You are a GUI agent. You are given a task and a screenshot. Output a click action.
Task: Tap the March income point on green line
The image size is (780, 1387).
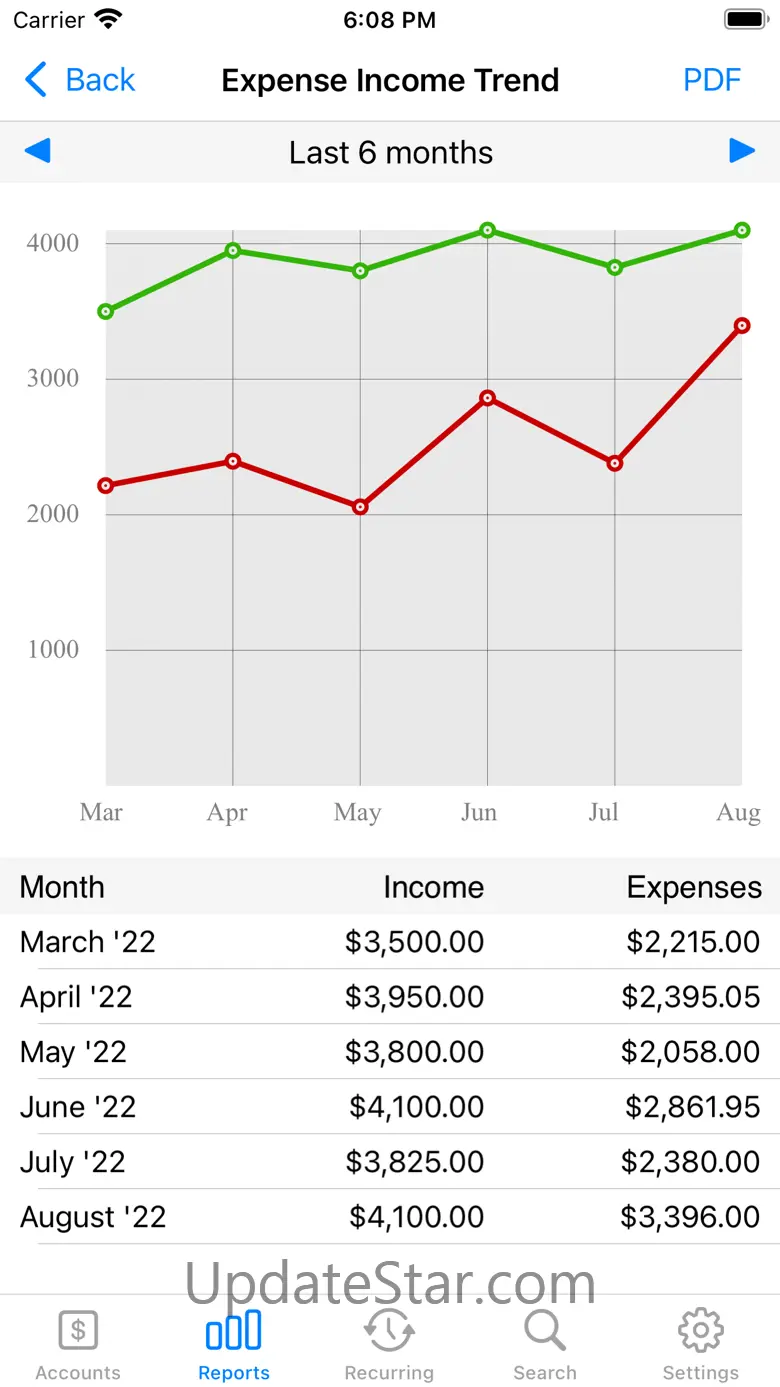coord(106,312)
